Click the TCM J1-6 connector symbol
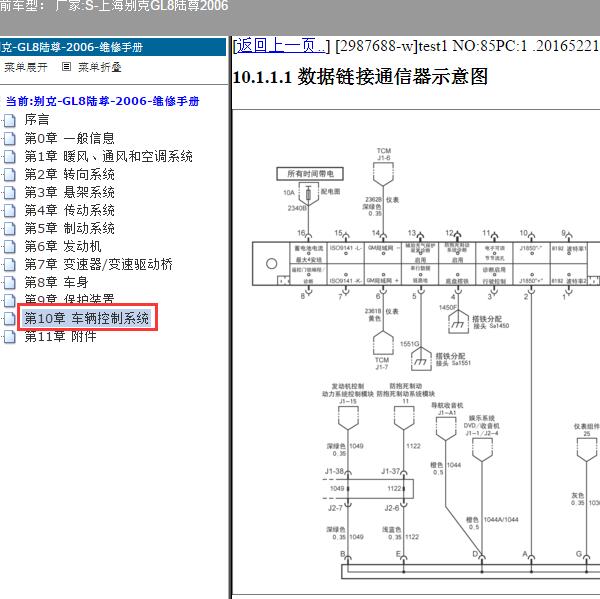 [x=383, y=174]
